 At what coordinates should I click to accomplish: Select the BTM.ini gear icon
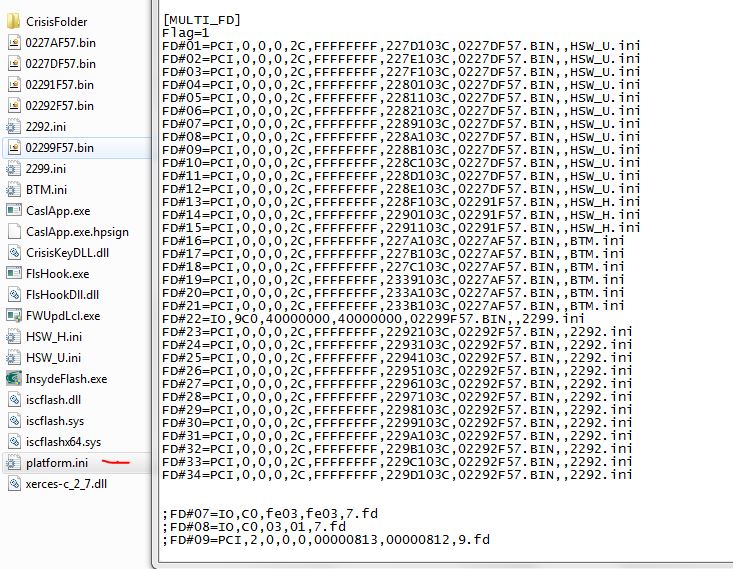14,190
